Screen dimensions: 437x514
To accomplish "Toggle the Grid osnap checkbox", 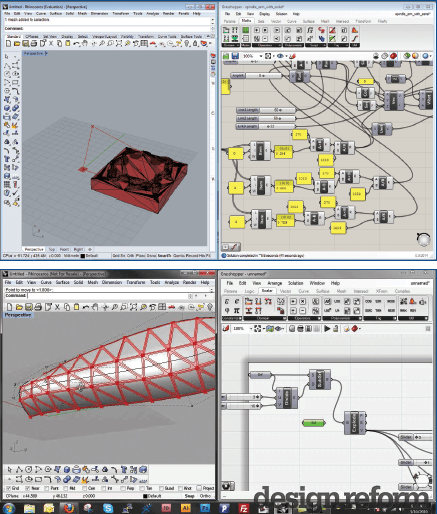I will coord(9,488).
